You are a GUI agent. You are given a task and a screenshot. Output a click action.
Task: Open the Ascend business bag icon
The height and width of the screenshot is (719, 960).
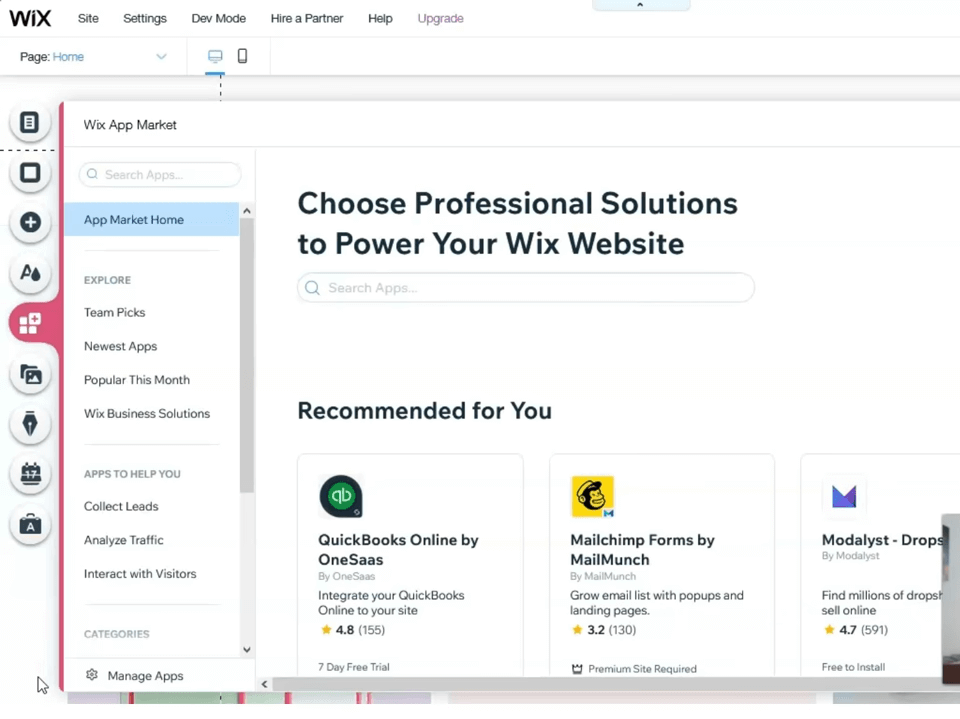(29, 525)
